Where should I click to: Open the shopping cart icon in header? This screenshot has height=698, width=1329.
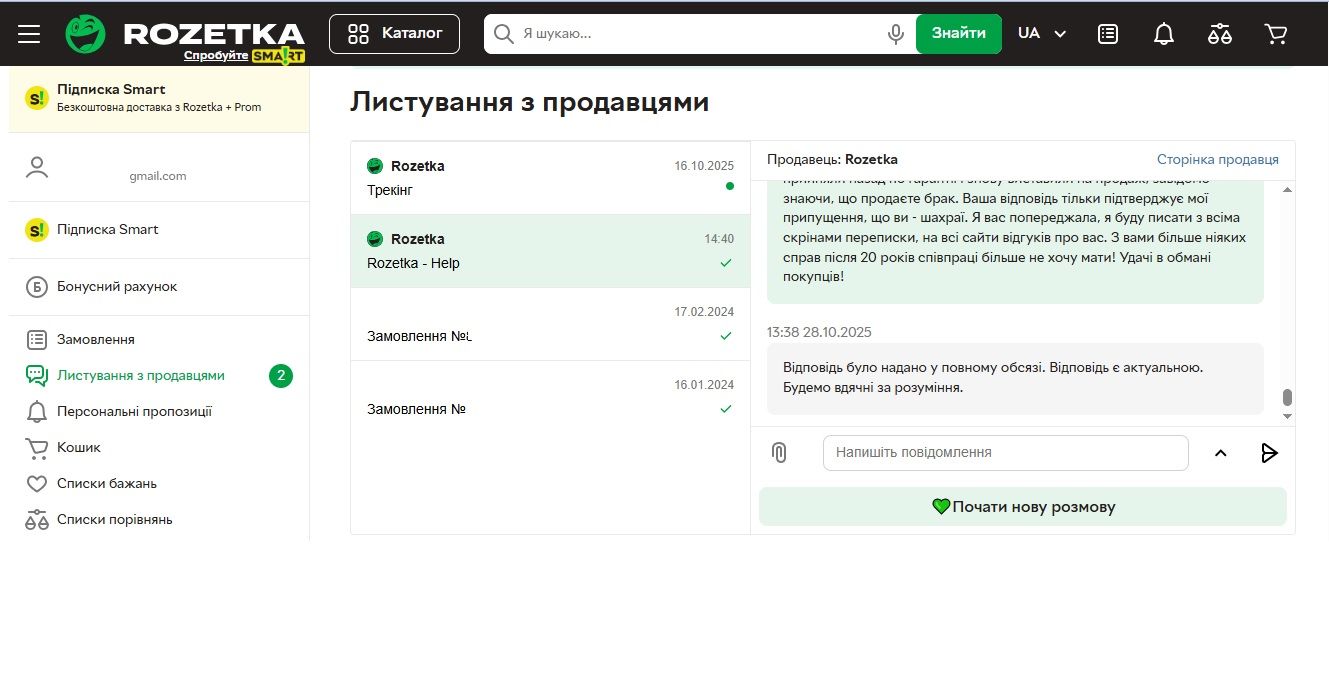tap(1276, 34)
